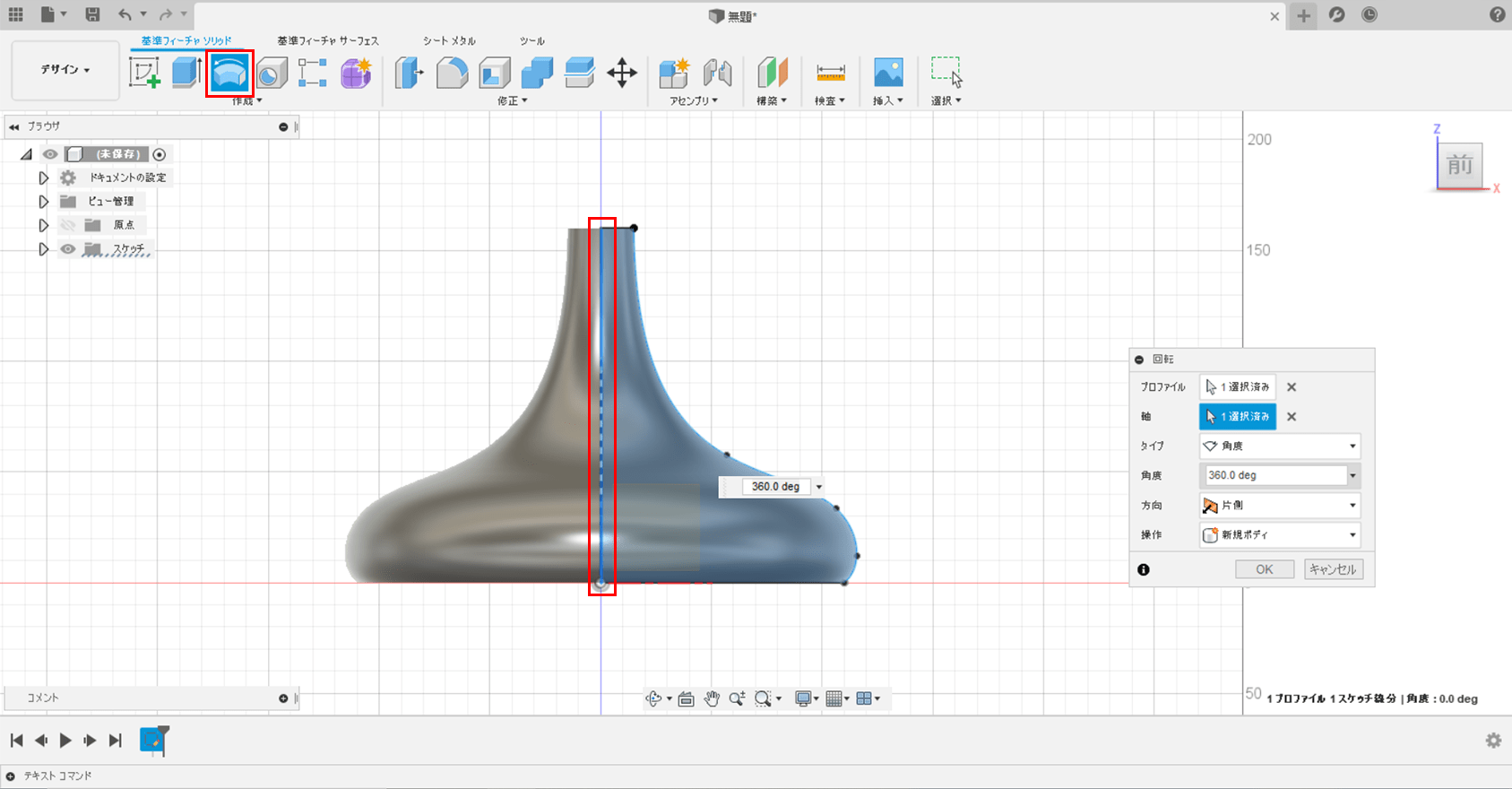The image size is (1512, 789).
Task: Toggle visibility of 原点 folder
Action: [68, 225]
